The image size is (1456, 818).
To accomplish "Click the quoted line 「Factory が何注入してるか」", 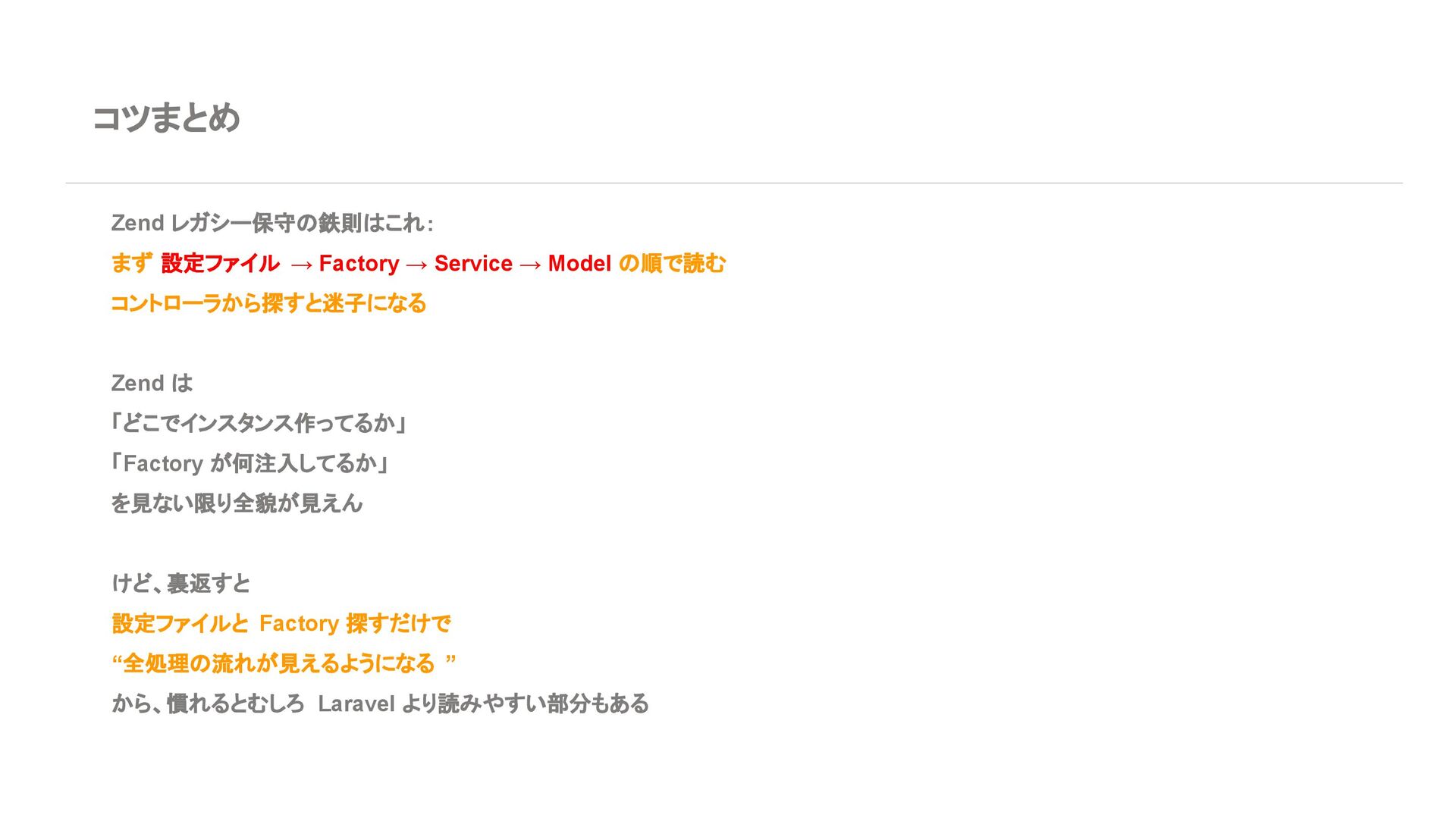I will (x=250, y=463).
